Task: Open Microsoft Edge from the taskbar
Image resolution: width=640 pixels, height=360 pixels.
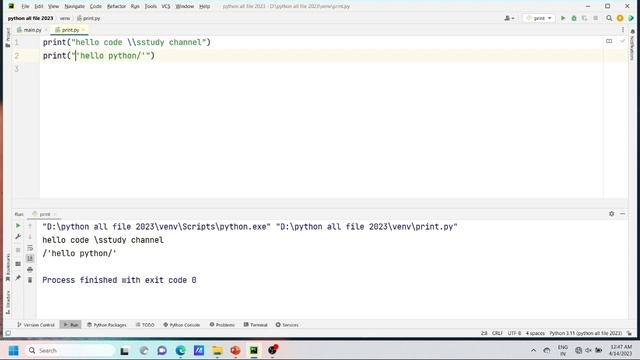Action: coord(180,351)
